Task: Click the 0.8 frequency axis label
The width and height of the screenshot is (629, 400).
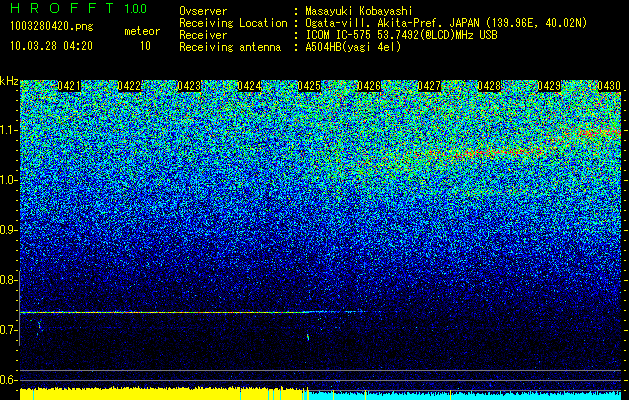Action: 7,280
